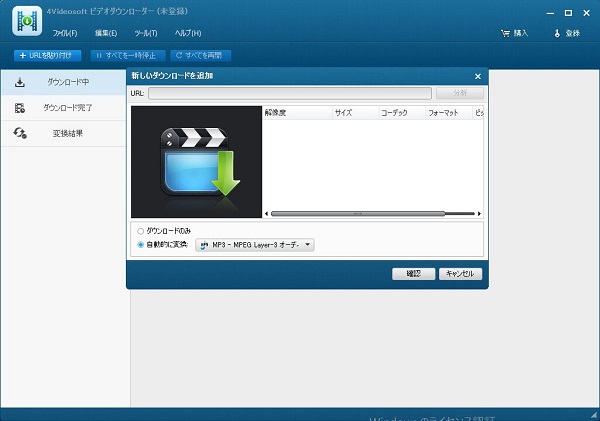Select the ダウンロード中 sidebar tab
This screenshot has width=600, height=421.
(63, 82)
